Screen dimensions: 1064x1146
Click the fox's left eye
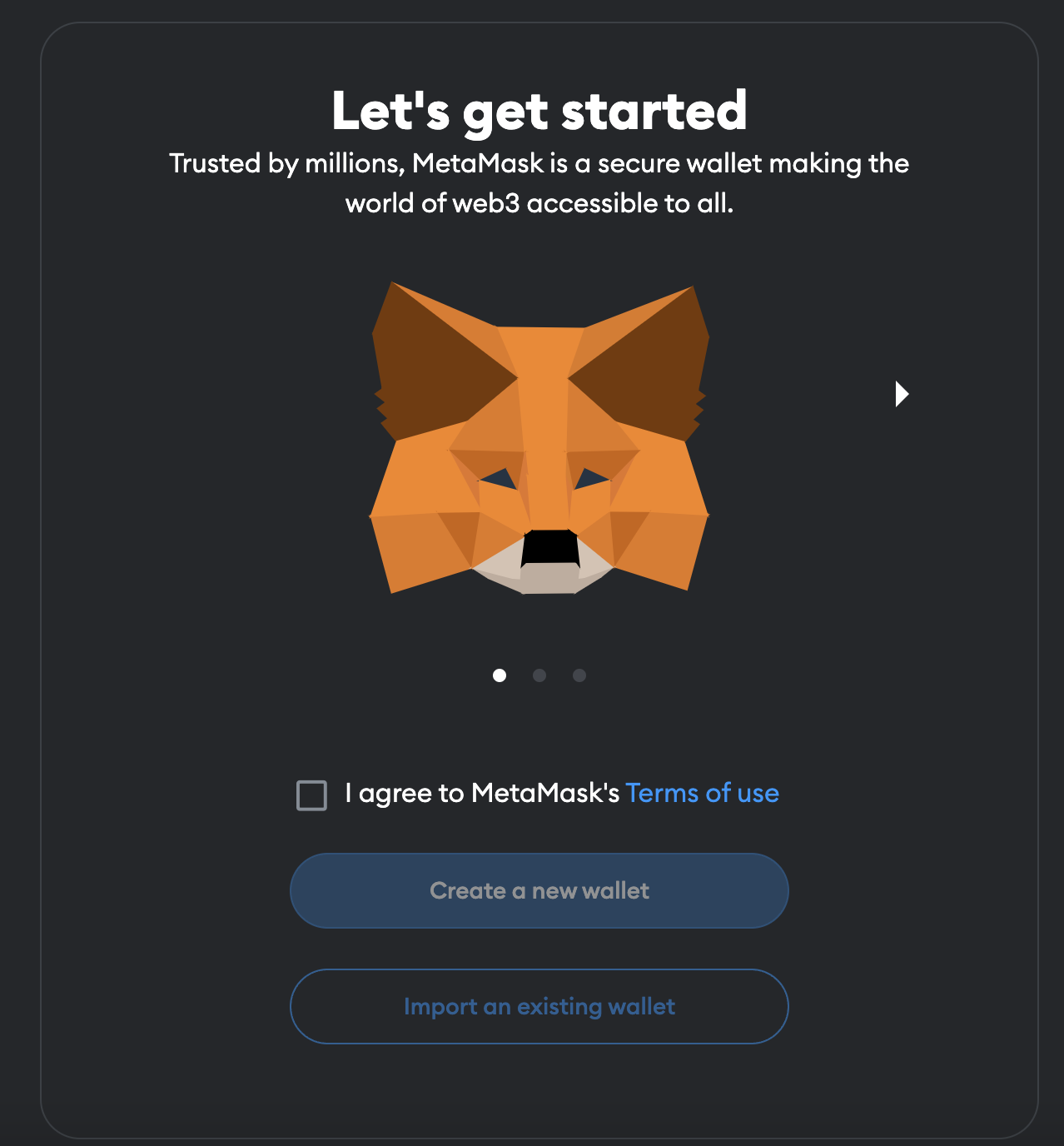click(x=500, y=478)
